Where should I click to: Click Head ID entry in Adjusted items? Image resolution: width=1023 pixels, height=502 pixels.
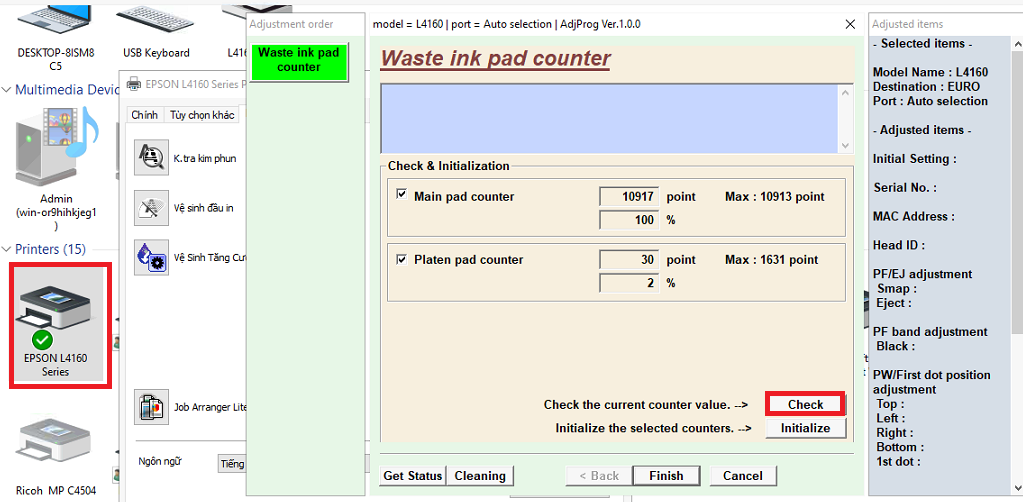pyautogui.click(x=898, y=245)
